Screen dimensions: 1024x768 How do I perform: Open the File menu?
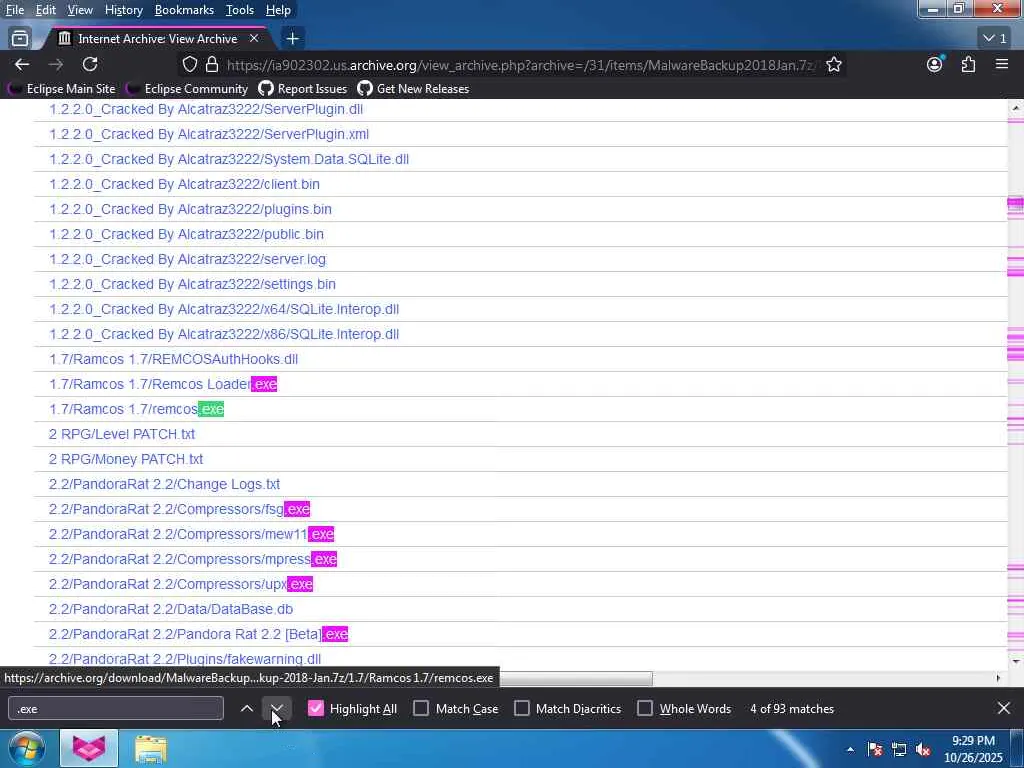[15, 10]
